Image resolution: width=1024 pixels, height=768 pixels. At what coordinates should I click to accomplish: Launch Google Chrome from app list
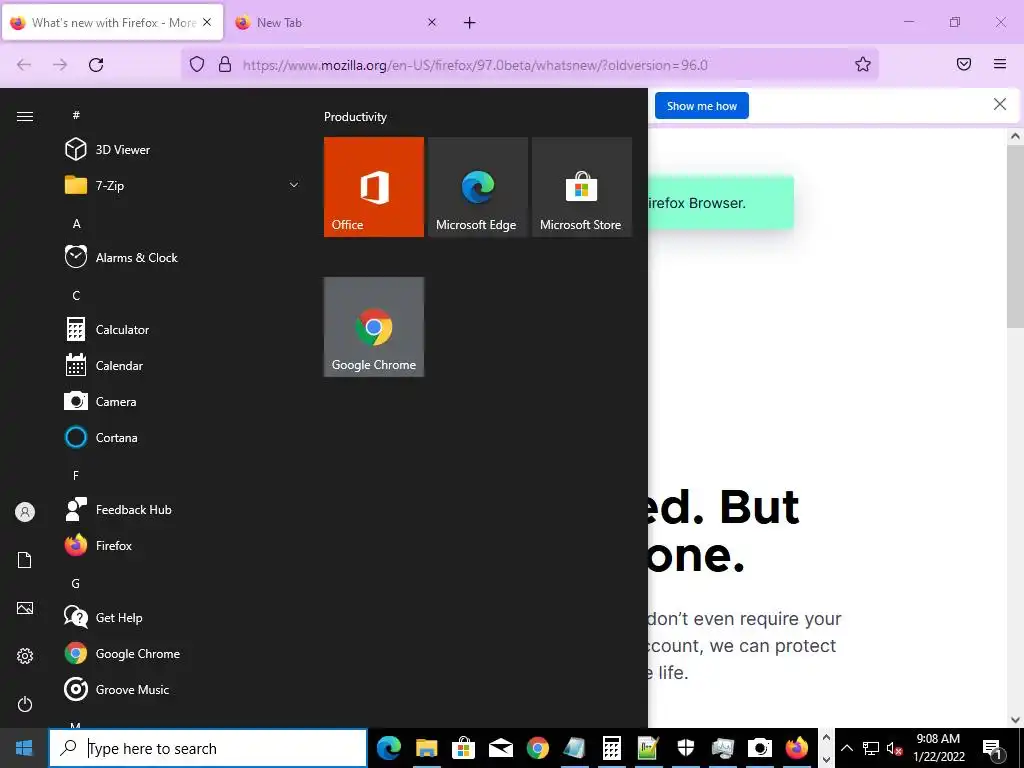(x=183, y=654)
